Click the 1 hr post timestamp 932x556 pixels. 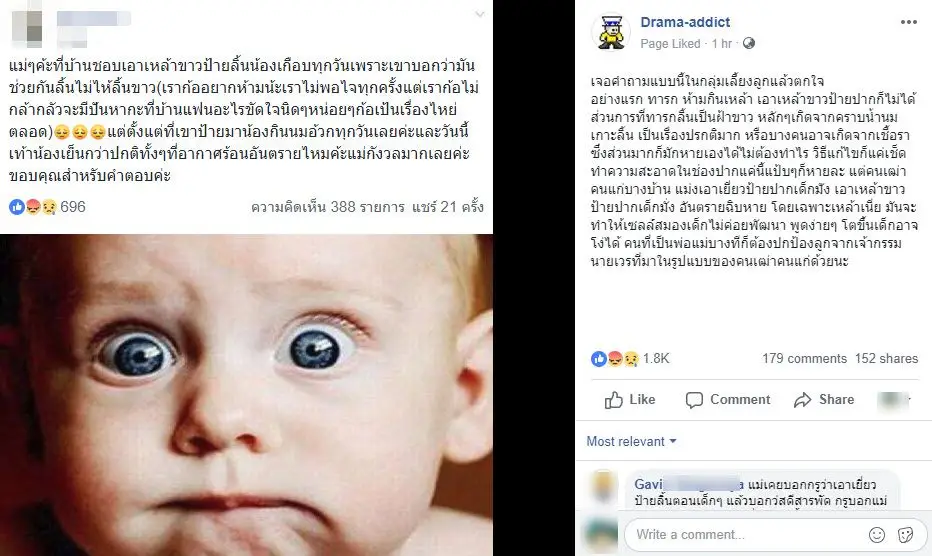point(722,43)
